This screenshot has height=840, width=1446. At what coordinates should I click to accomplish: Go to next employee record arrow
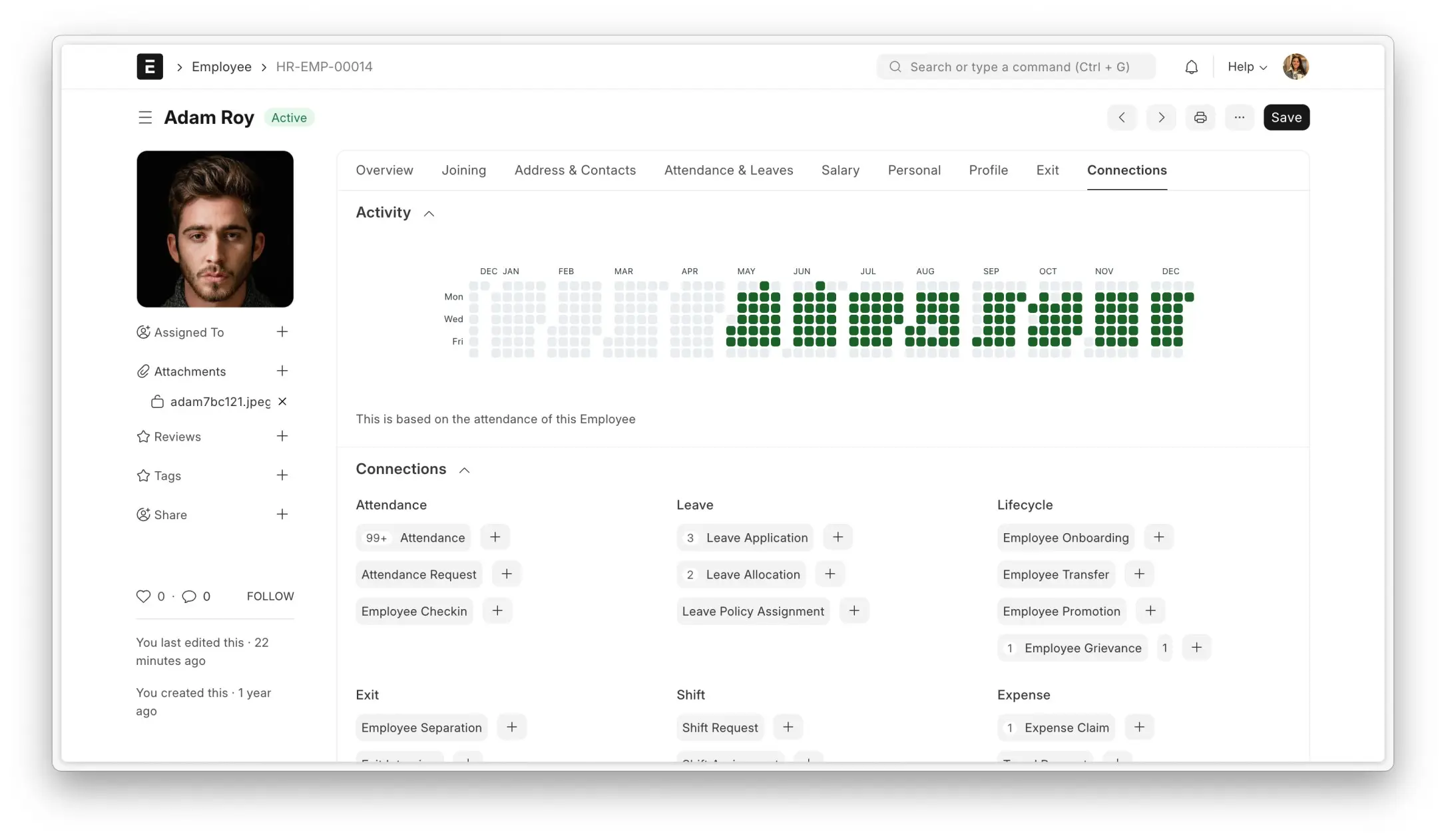pos(1161,118)
